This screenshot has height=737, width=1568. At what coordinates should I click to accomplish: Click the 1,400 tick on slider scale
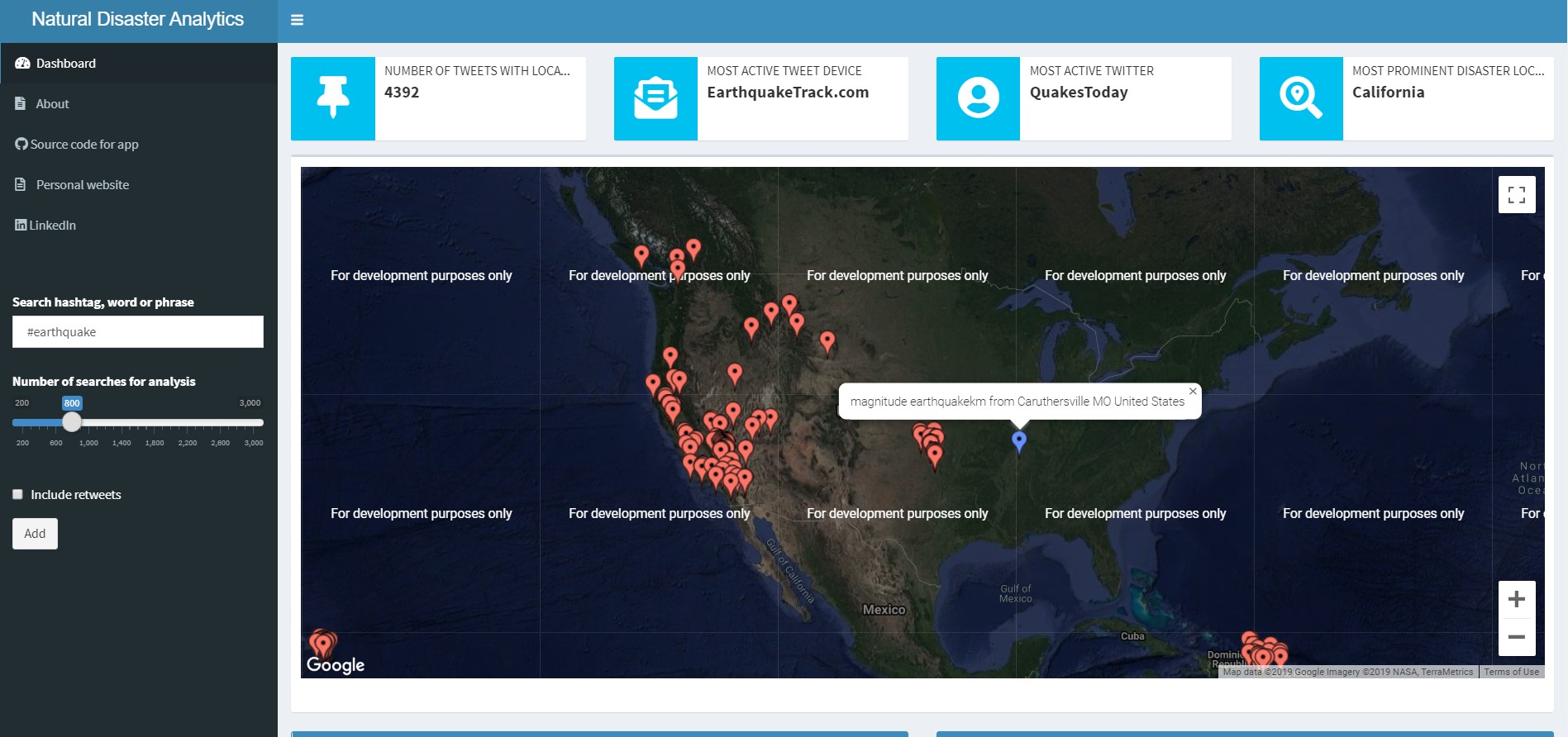tap(122, 443)
